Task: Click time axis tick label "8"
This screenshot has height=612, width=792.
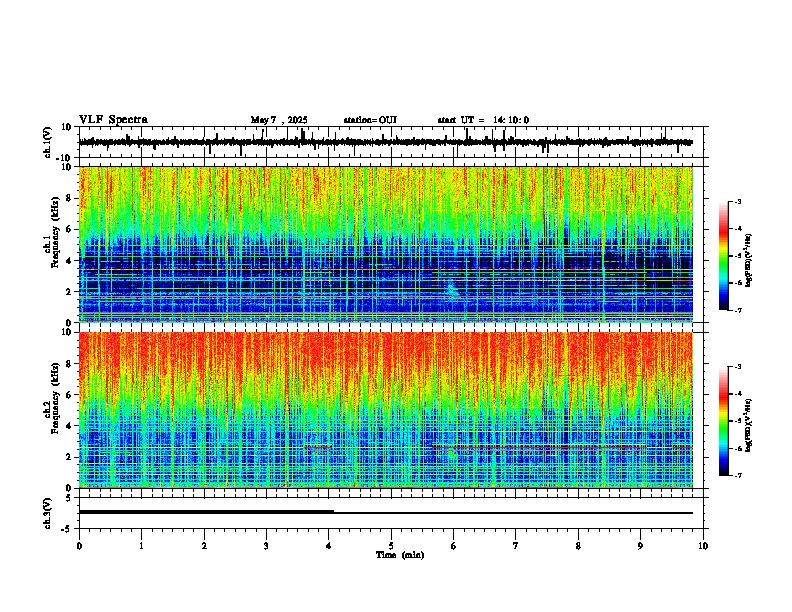Action: (578, 546)
